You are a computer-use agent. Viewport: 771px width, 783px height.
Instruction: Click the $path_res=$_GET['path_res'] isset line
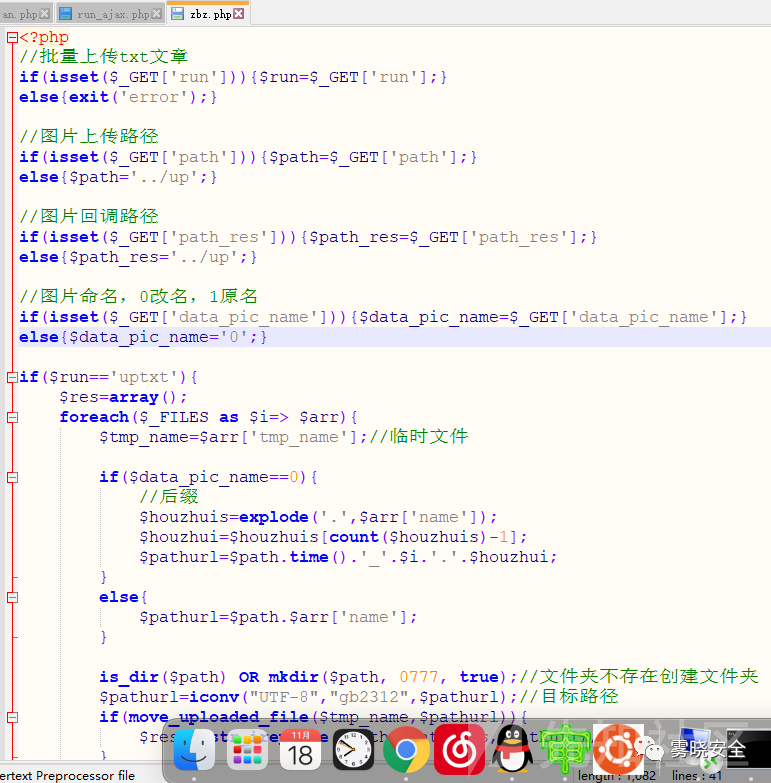[308, 237]
